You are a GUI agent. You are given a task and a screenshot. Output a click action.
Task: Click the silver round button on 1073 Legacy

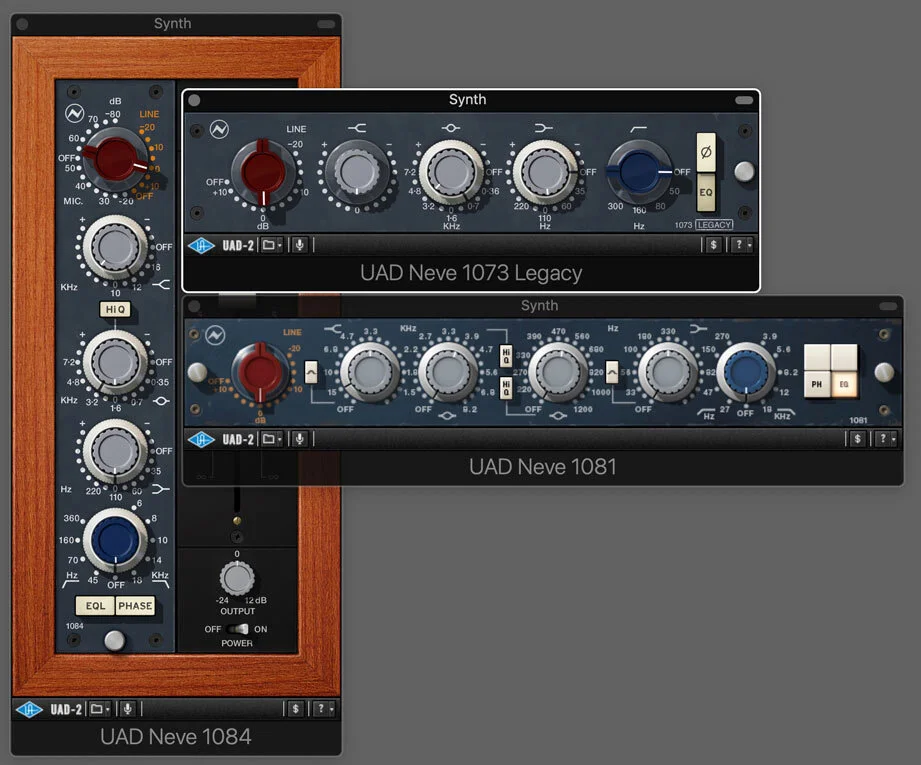point(745,172)
